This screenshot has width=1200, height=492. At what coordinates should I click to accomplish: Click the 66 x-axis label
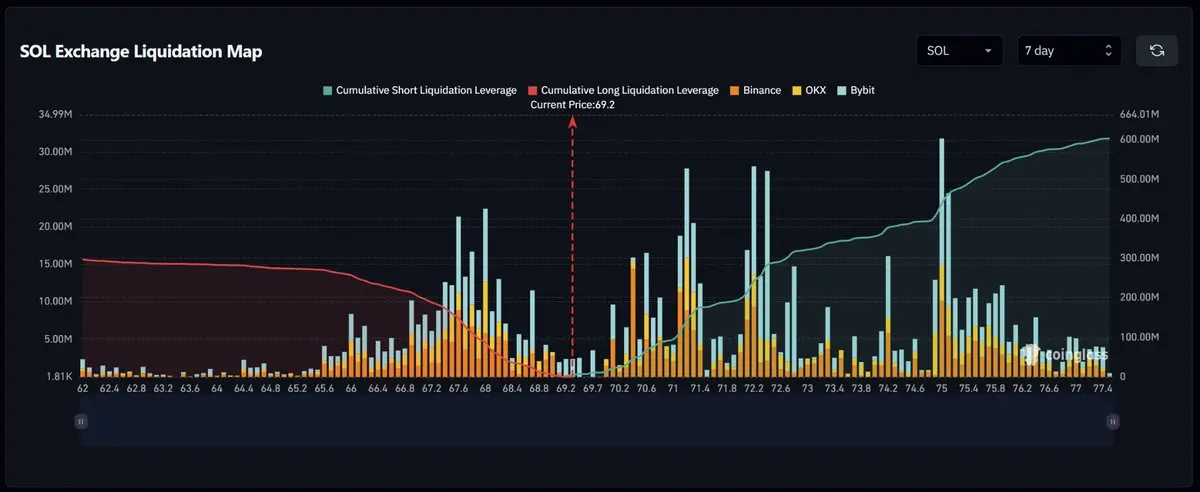(x=351, y=388)
